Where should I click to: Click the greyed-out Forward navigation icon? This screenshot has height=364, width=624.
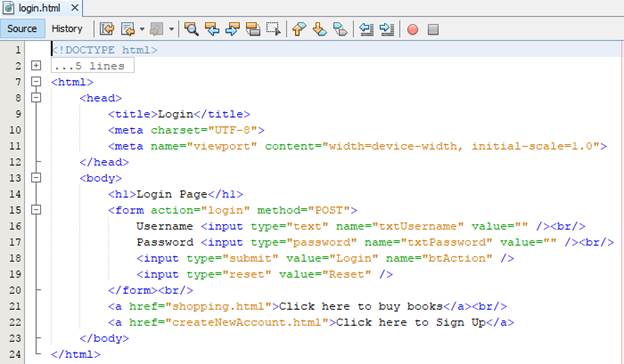coord(156,29)
